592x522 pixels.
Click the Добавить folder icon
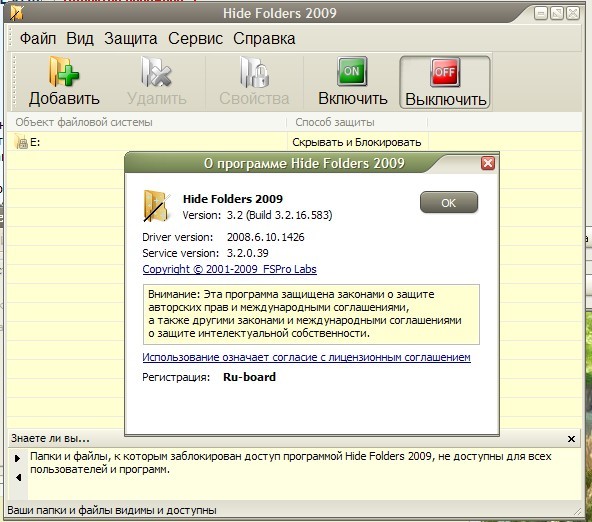tap(64, 71)
